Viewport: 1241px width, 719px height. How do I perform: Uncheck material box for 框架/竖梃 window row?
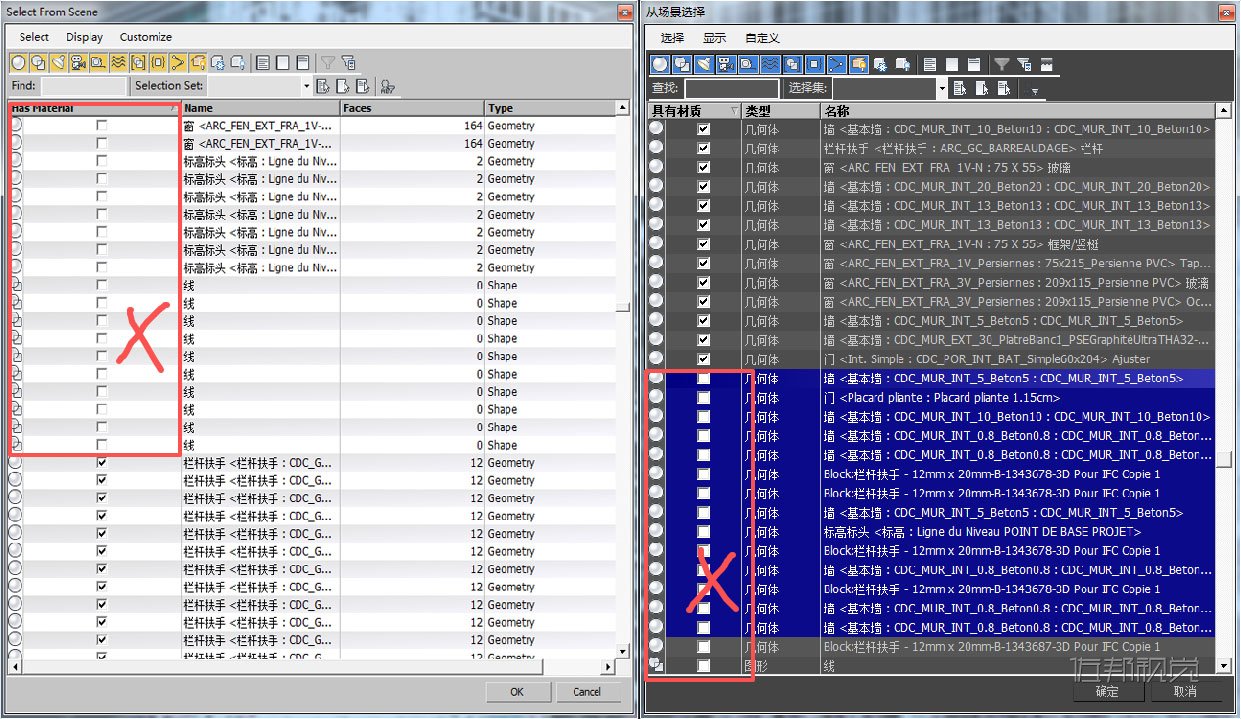(704, 244)
